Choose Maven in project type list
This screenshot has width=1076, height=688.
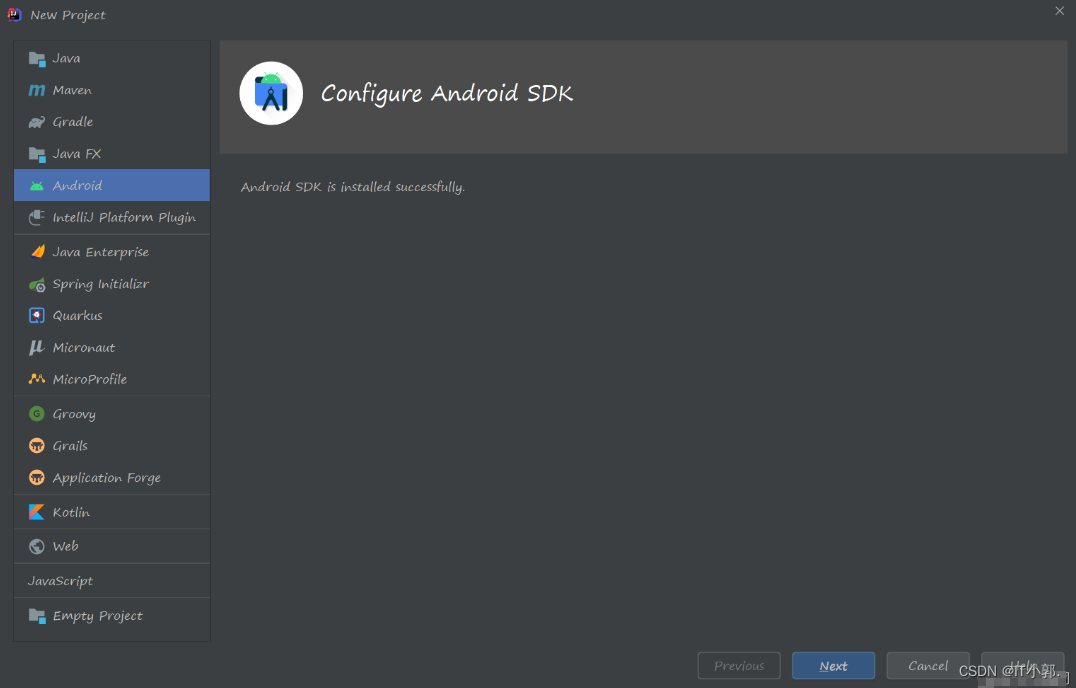[72, 91]
